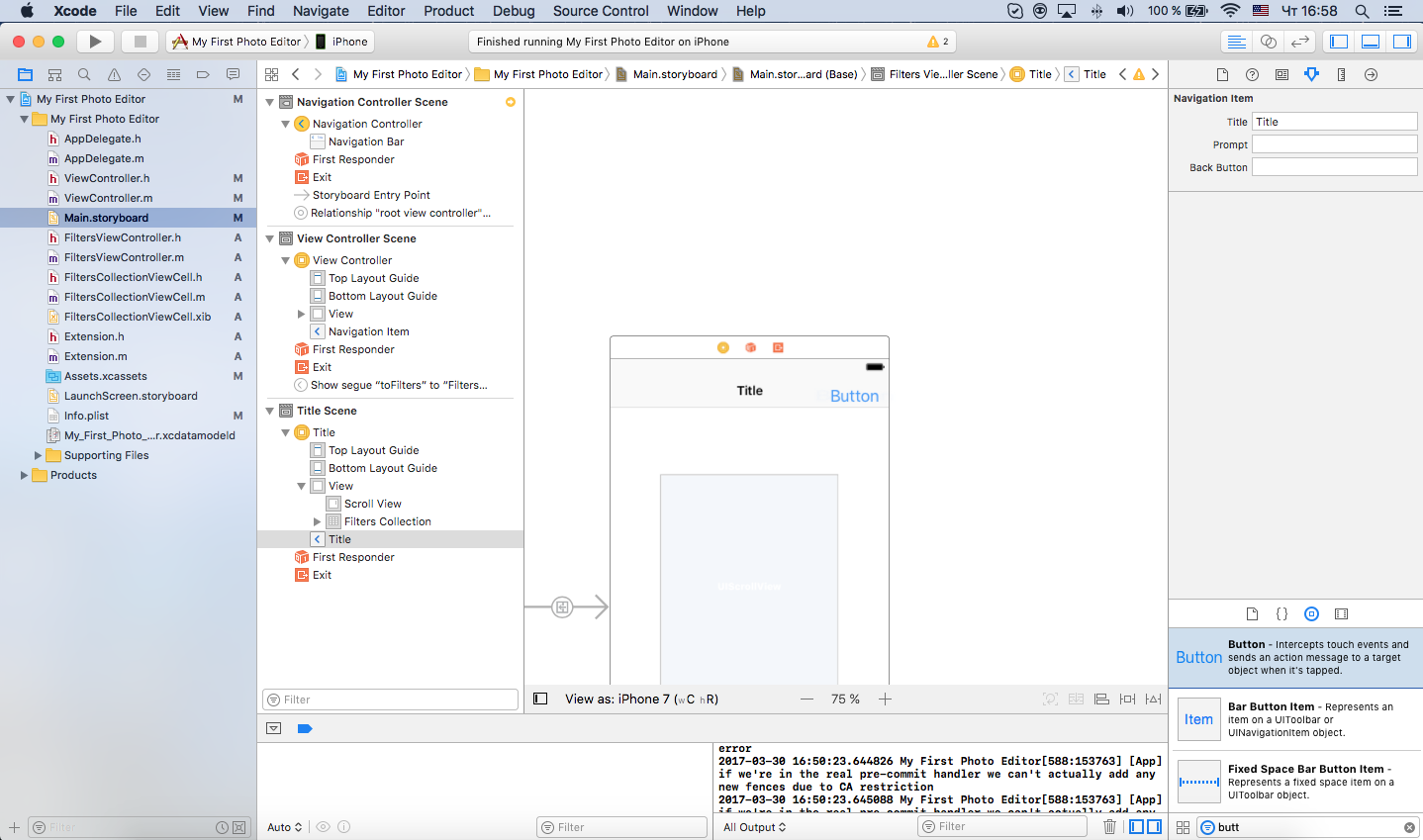Open the Media library
1423x840 pixels.
point(1341,613)
